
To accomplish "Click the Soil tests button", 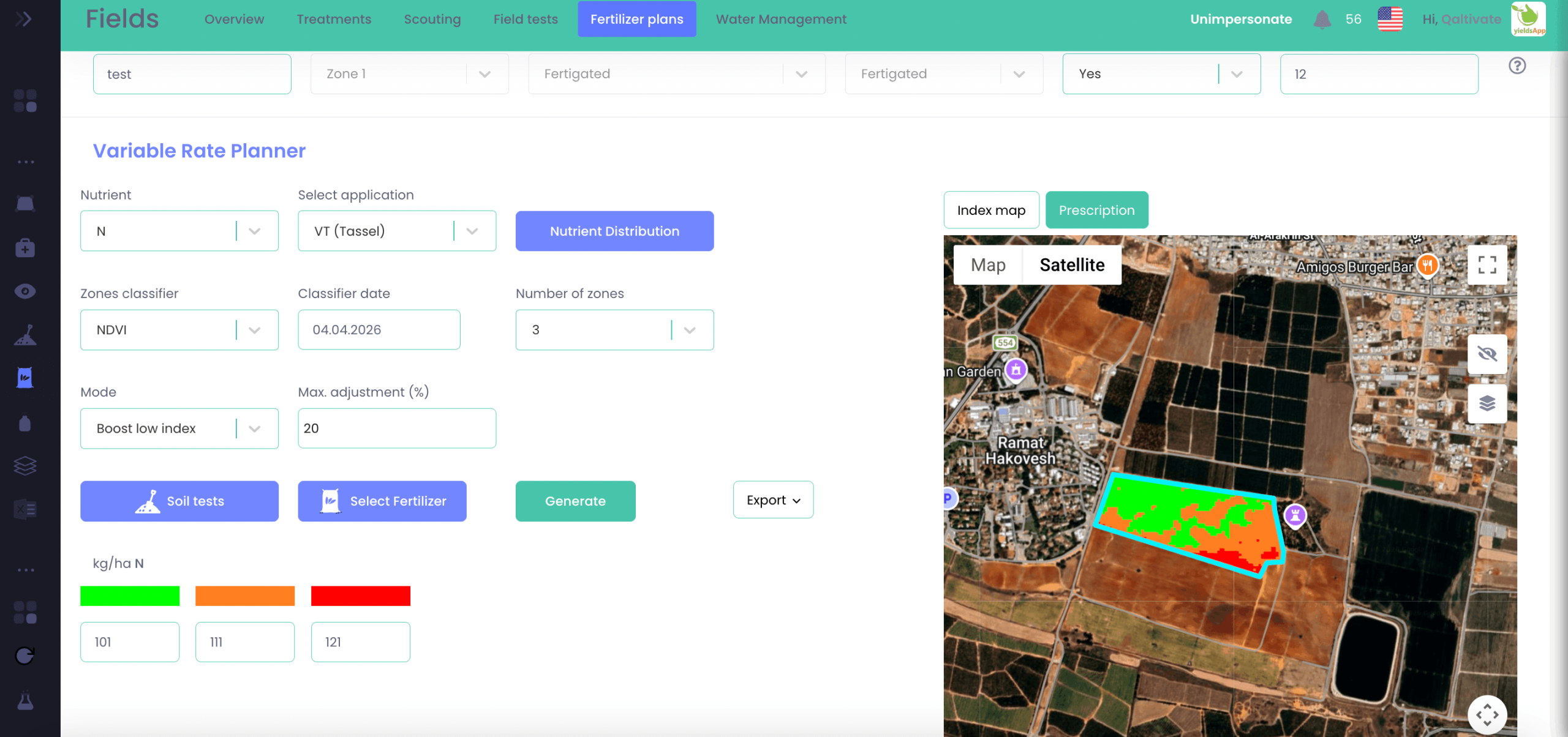I will point(179,501).
